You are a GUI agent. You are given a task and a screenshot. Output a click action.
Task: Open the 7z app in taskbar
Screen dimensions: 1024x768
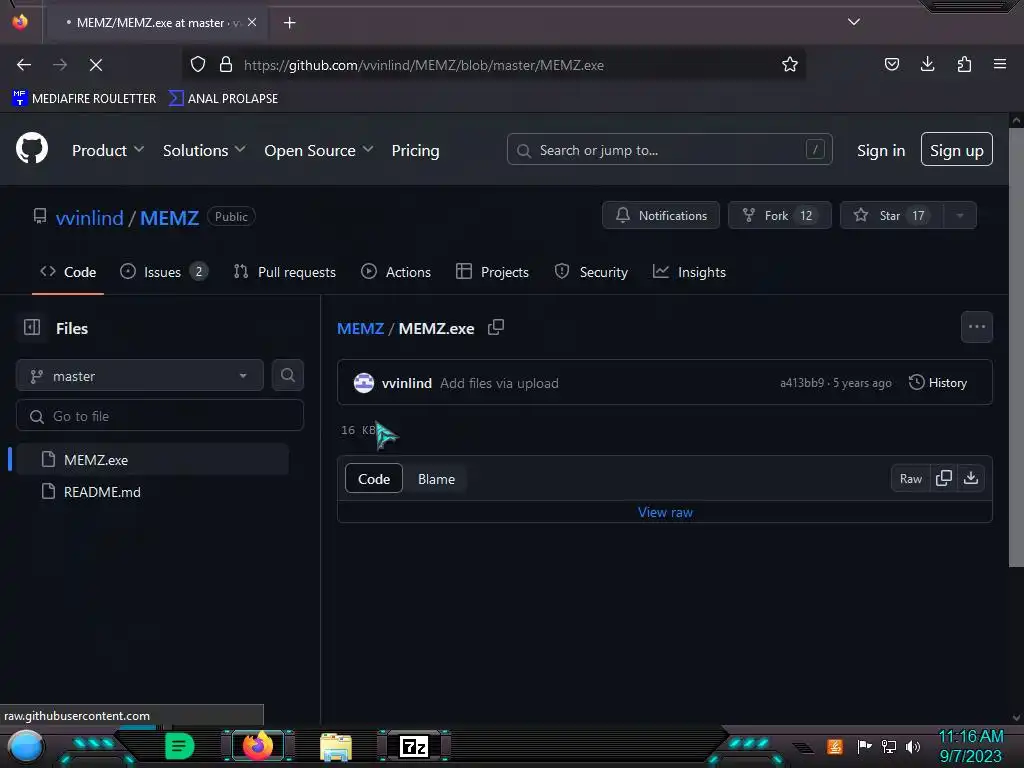click(x=414, y=746)
